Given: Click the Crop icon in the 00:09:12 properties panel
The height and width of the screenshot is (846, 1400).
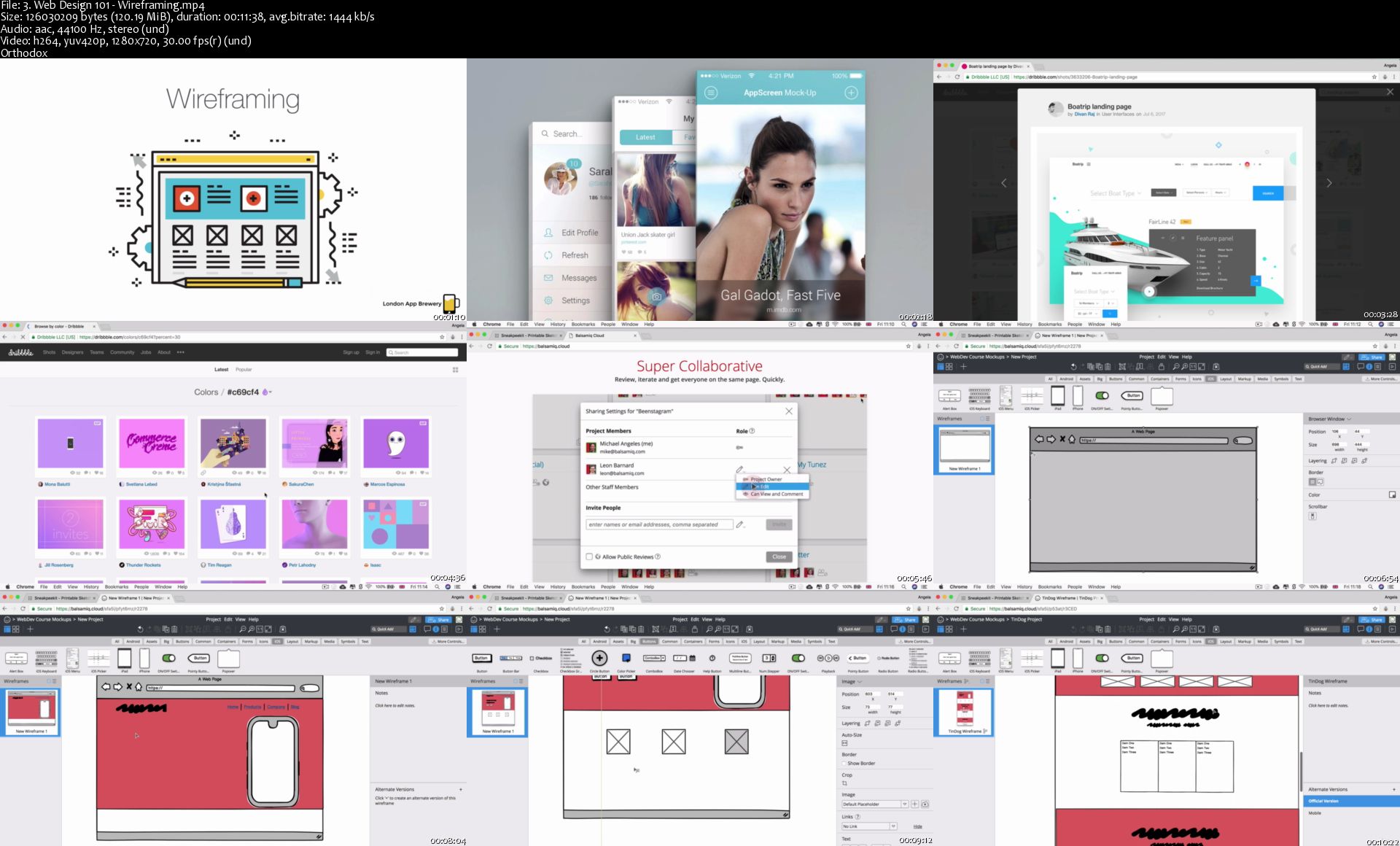Looking at the screenshot, I should point(845,783).
